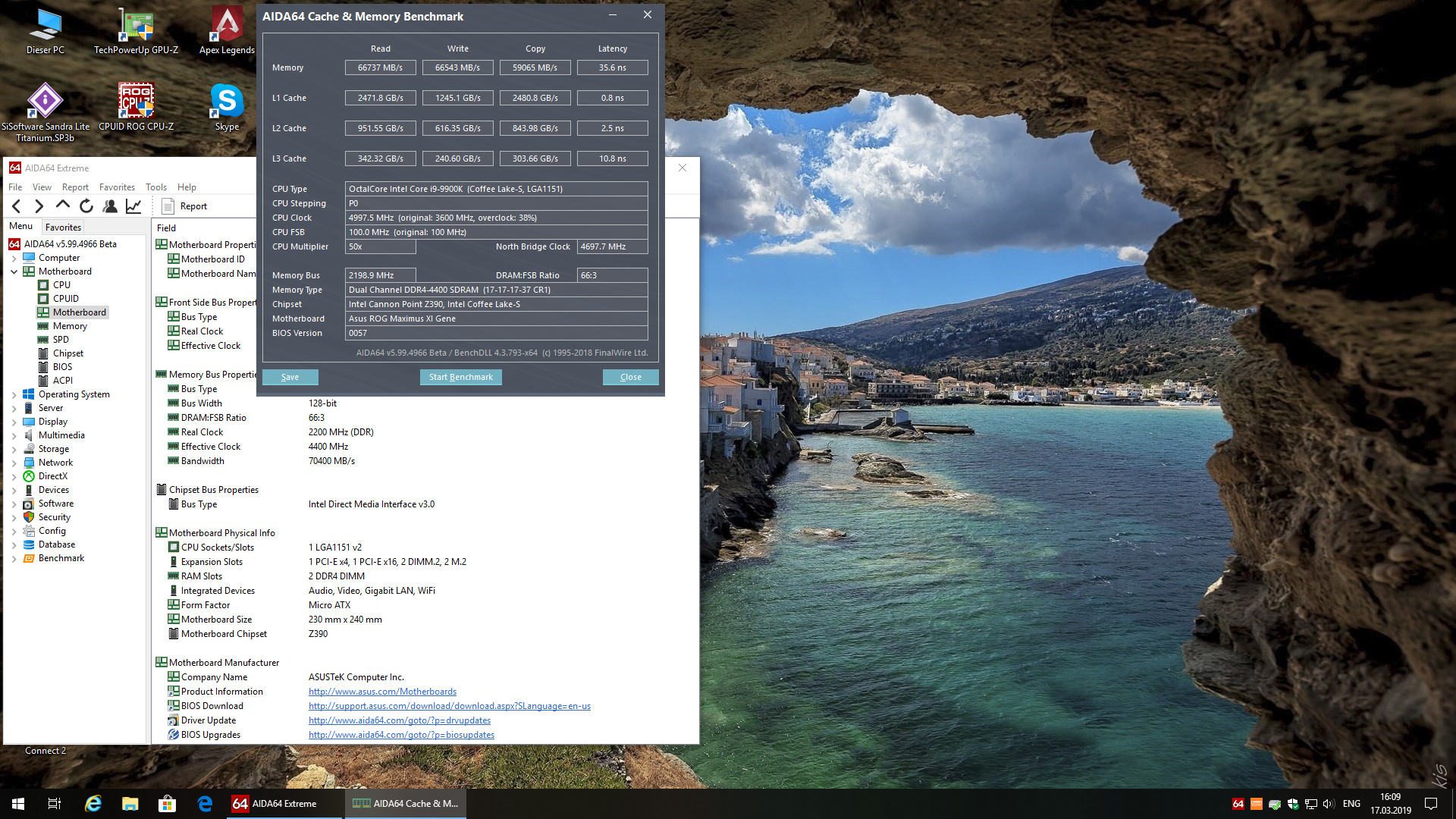The height and width of the screenshot is (819, 1456).
Task: Click the Up level arrow icon
Action: pos(63,206)
